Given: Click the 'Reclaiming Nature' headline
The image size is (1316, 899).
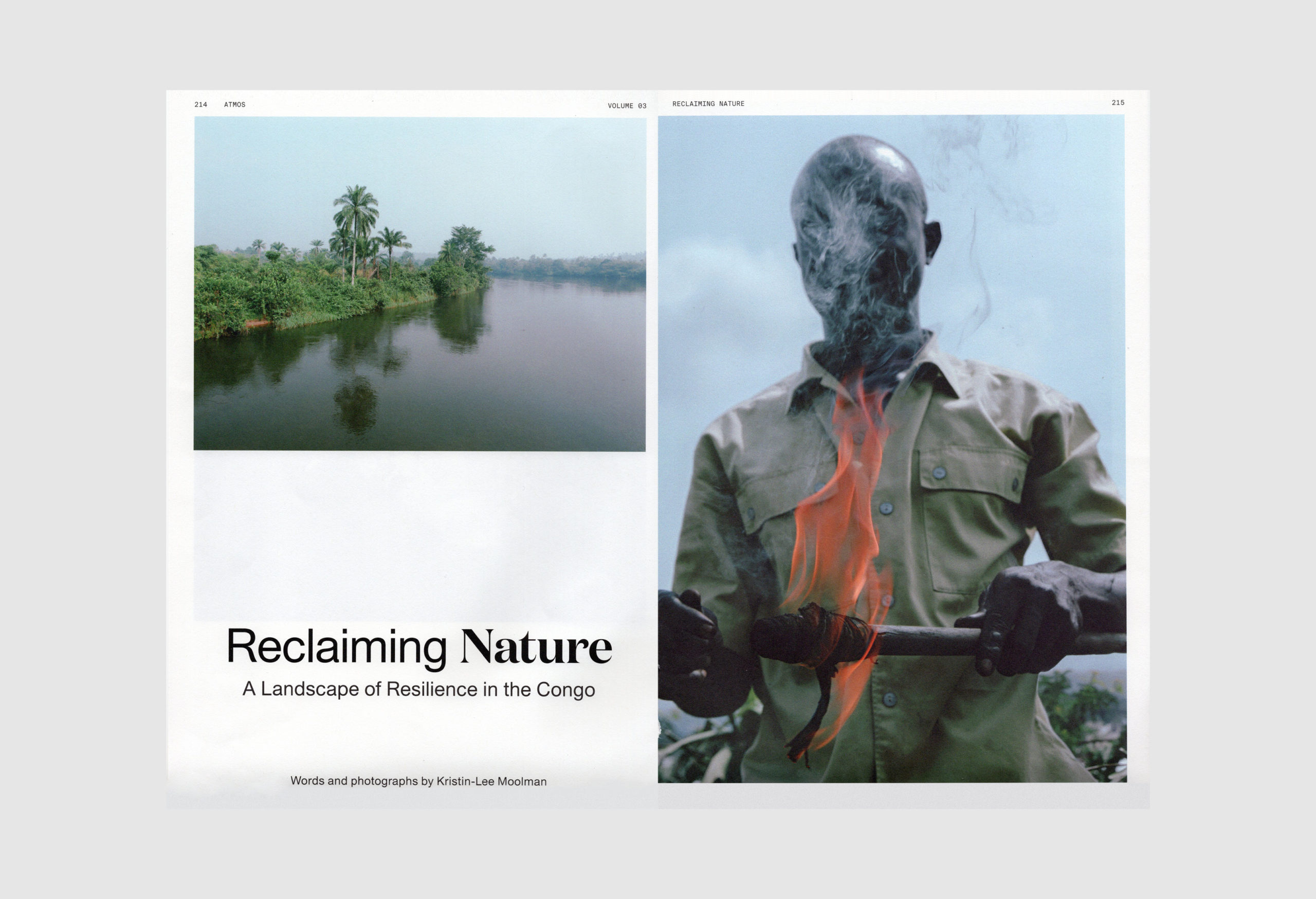Looking at the screenshot, I should tap(419, 646).
